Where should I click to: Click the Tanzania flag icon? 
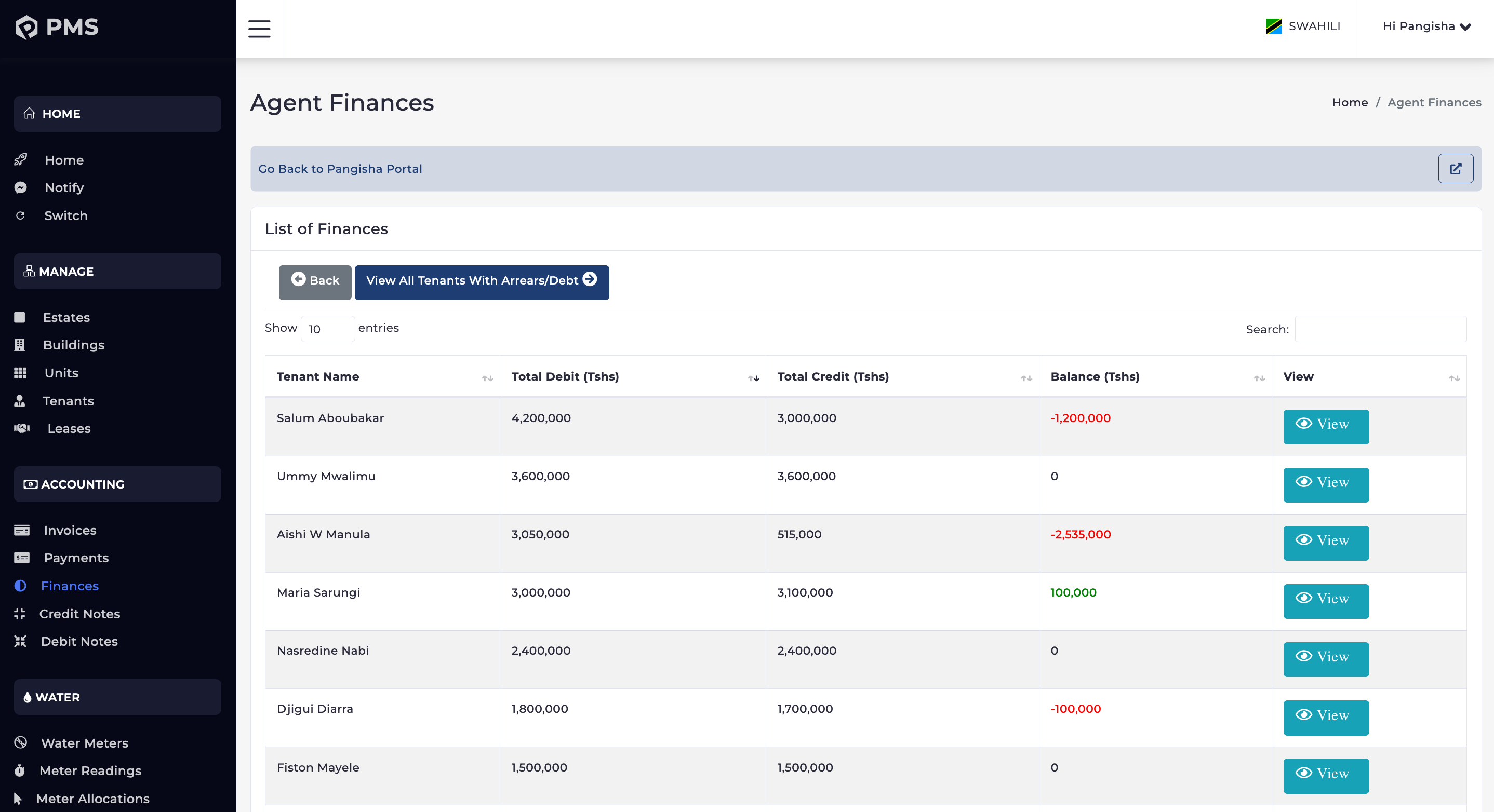(x=1273, y=26)
